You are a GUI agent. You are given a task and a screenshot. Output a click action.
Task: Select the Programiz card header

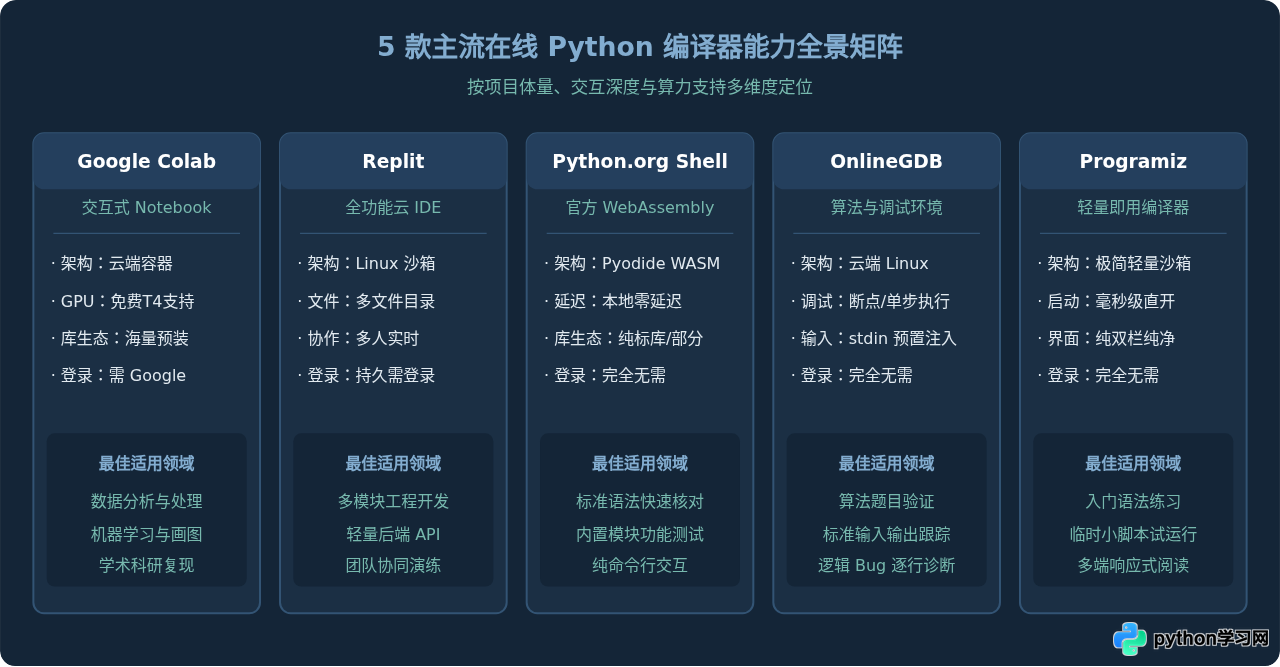click(1133, 161)
